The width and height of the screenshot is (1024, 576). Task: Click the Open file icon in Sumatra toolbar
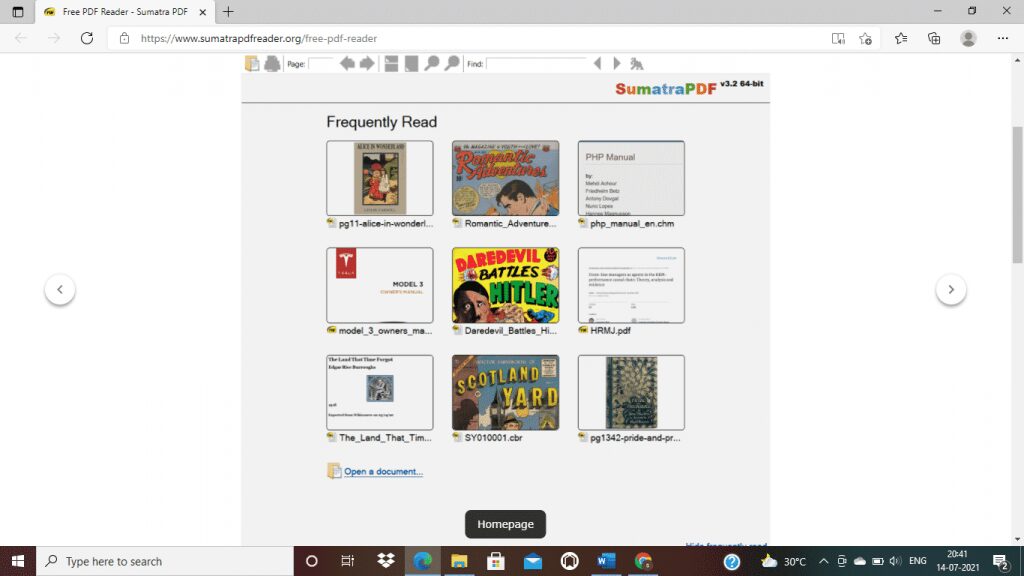coord(252,63)
